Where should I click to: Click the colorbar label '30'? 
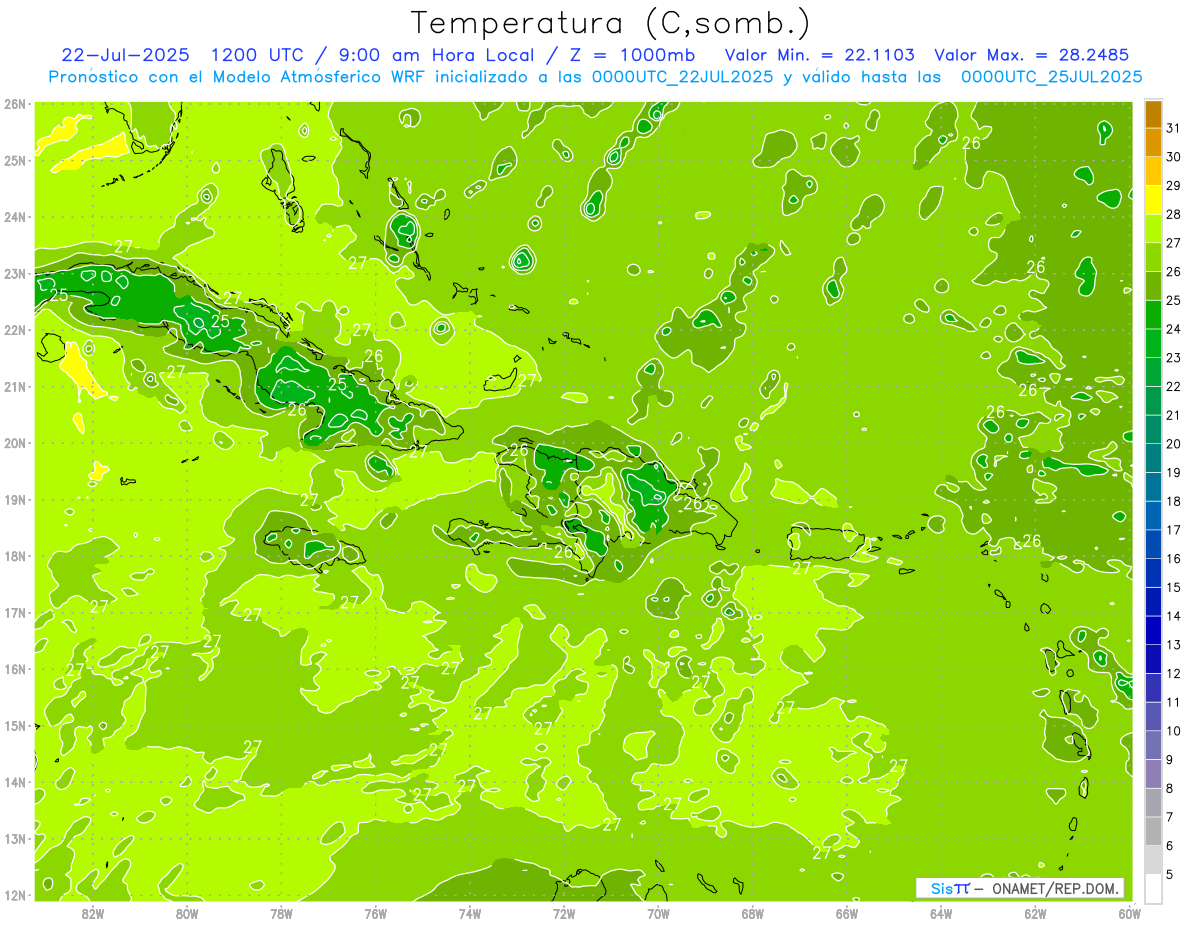point(1174,157)
